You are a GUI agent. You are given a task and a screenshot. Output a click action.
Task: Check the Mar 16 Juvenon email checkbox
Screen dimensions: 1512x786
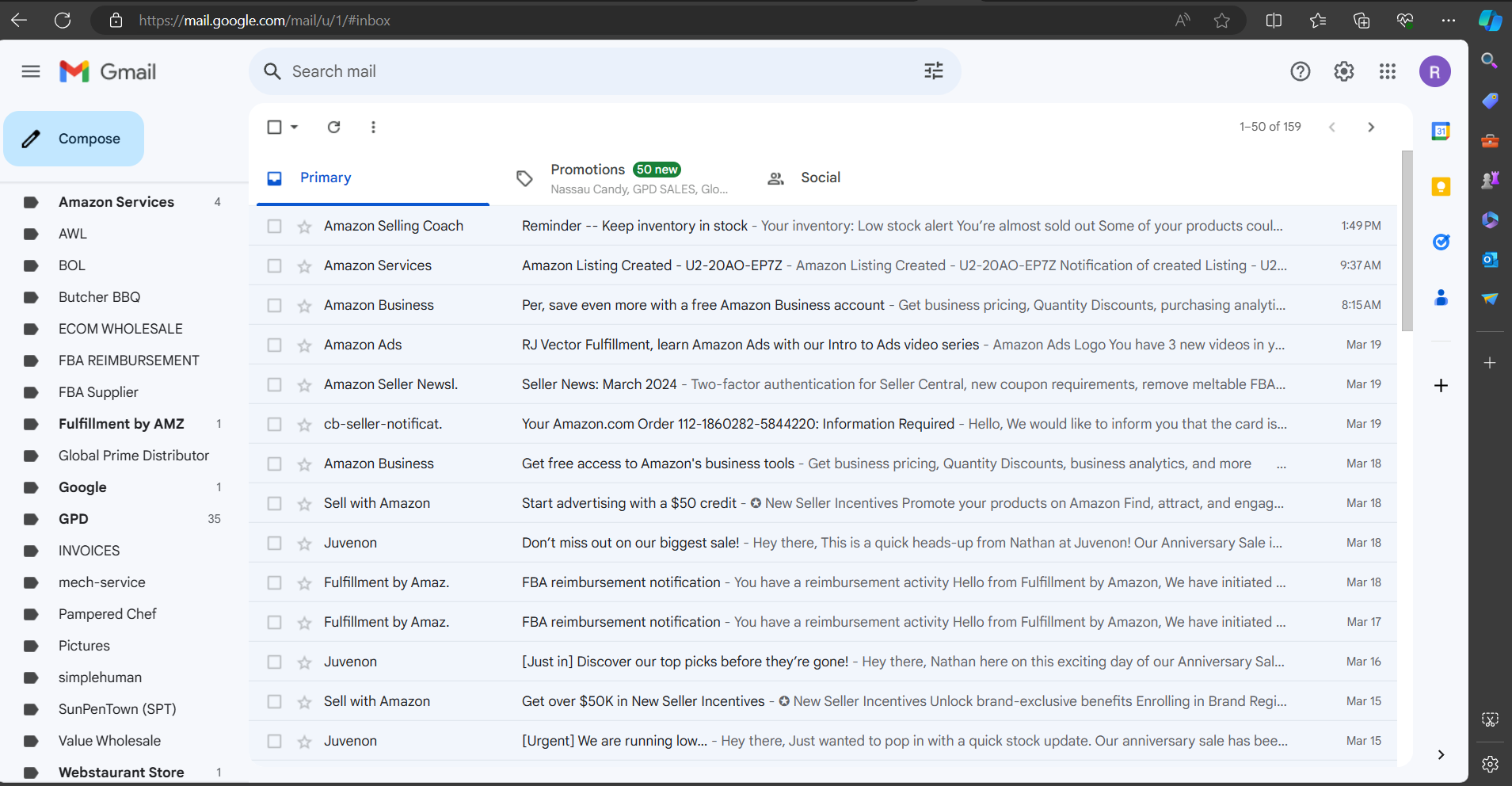[x=274, y=662]
